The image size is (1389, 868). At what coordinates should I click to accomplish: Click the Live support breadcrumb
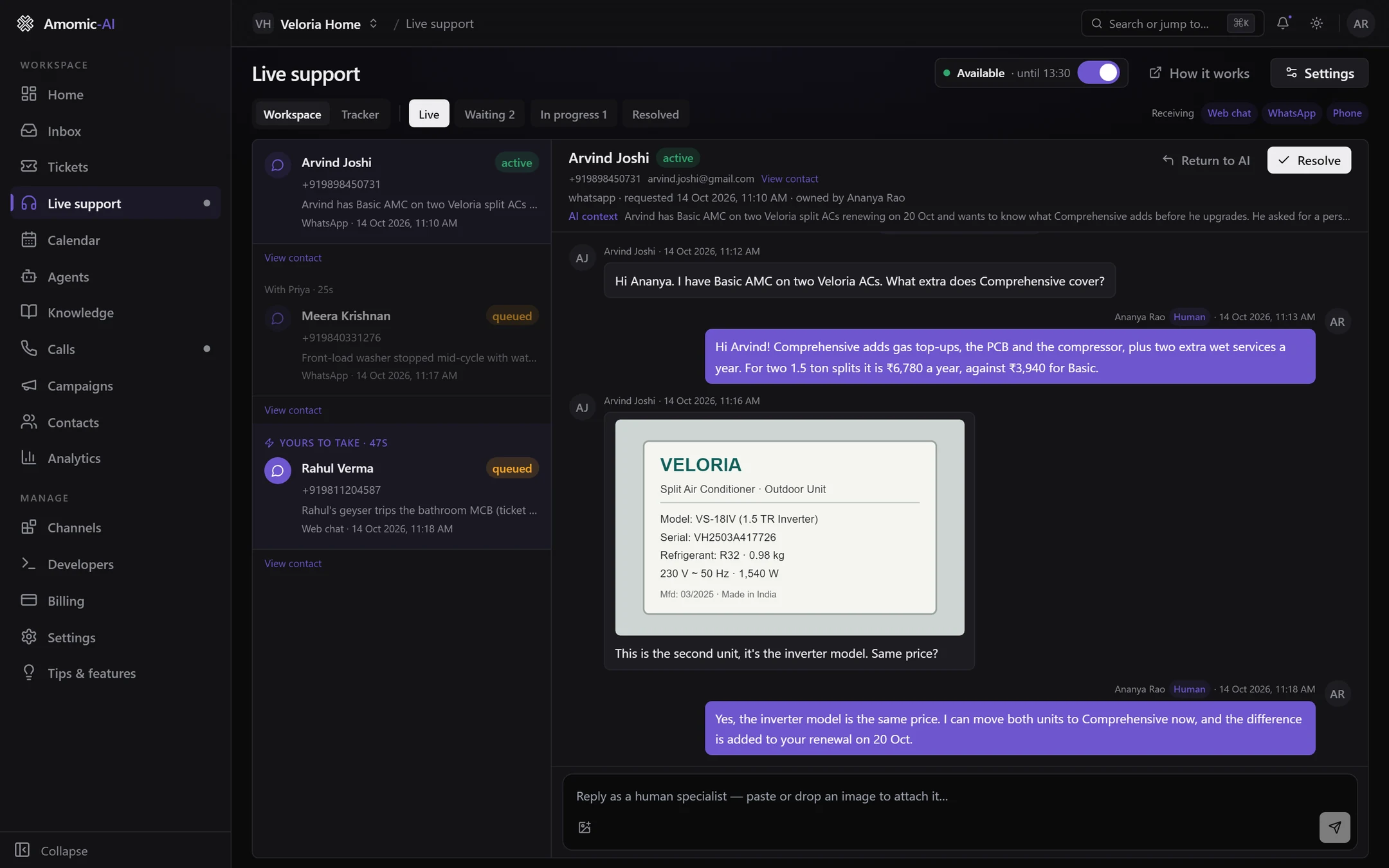coord(439,24)
